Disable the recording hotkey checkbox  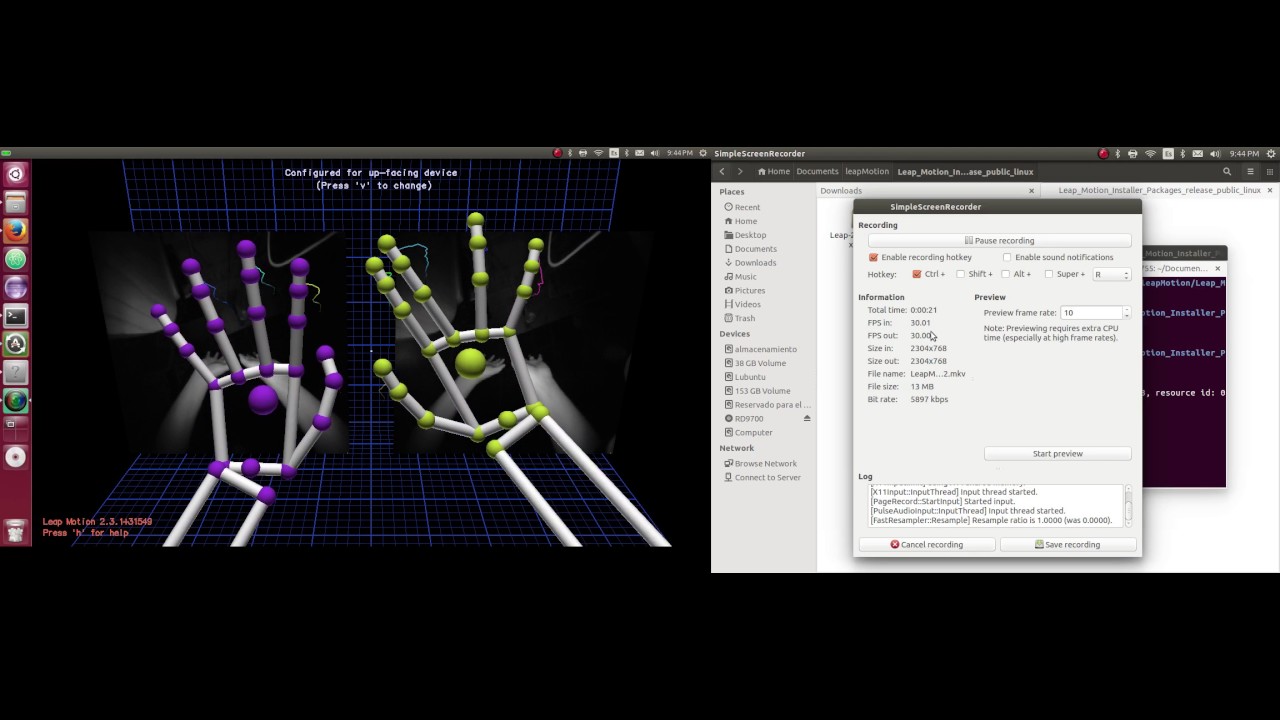873,257
